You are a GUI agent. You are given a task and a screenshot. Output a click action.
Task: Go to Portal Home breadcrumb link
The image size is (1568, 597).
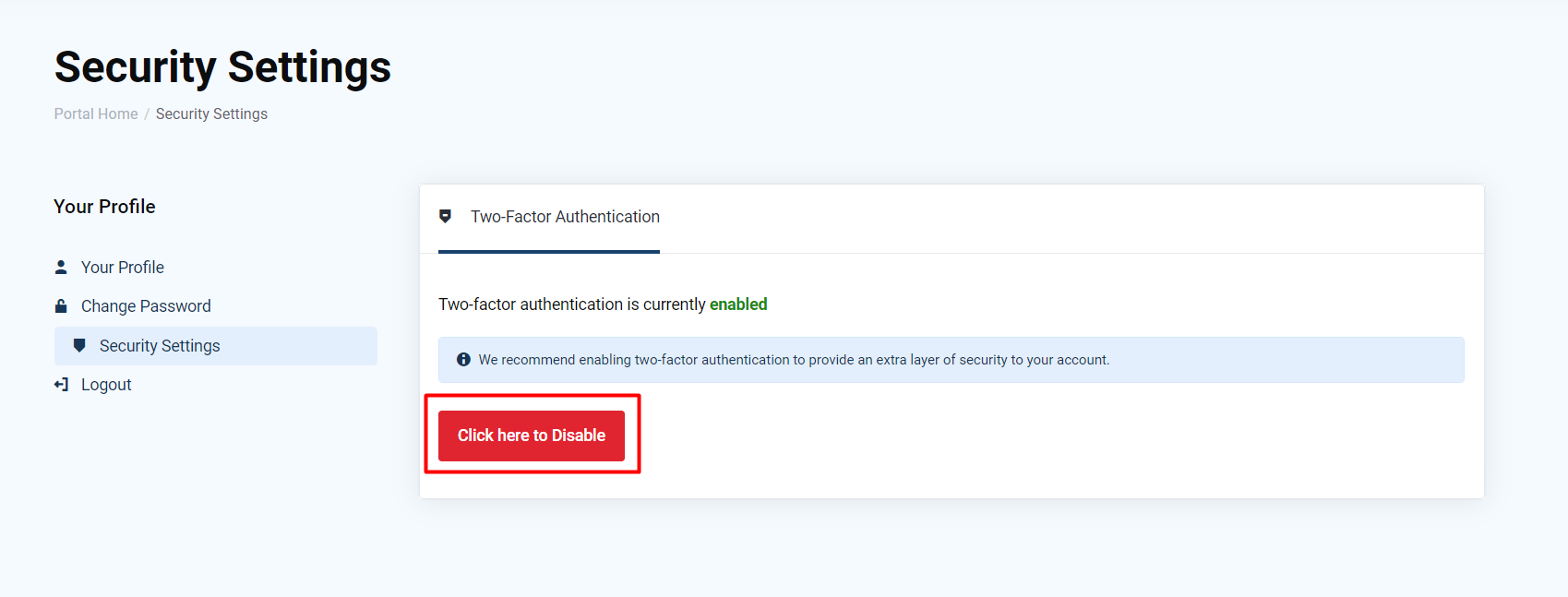[x=96, y=113]
